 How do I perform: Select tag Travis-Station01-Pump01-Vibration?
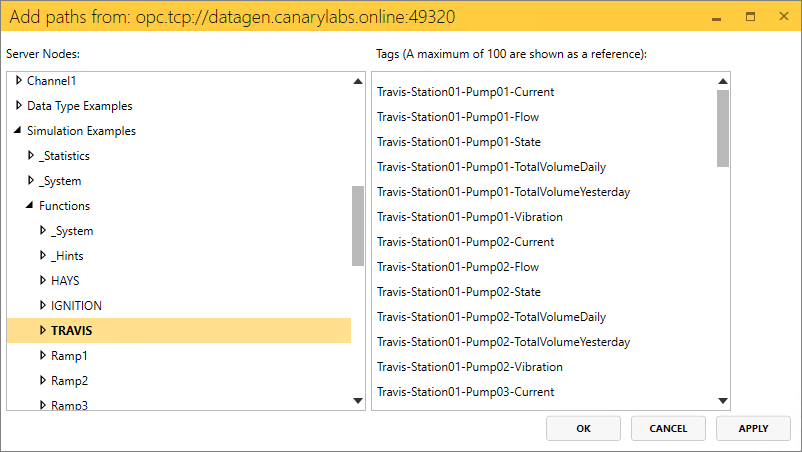click(469, 217)
